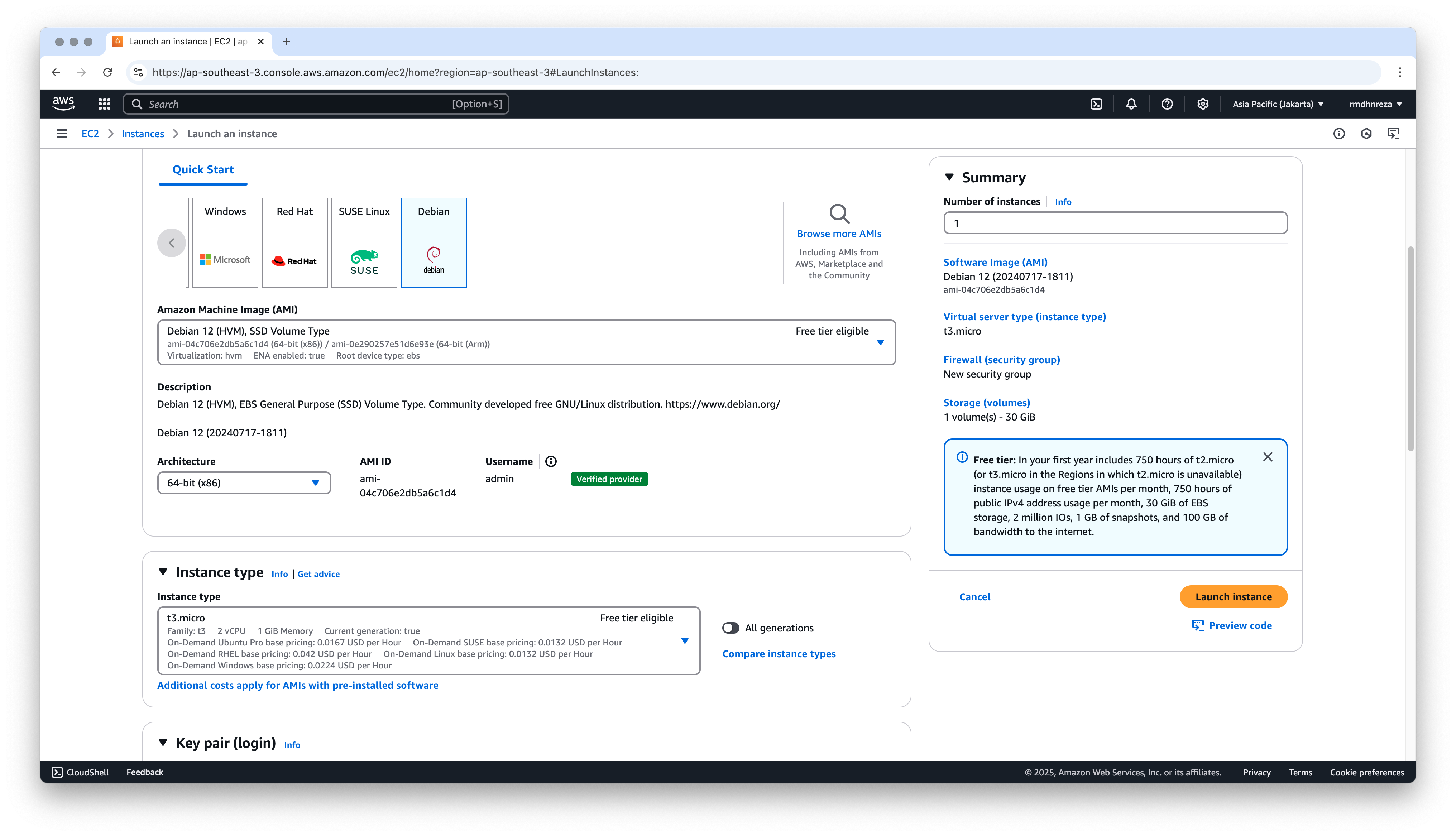
Task: Click the Browse more AMIs link
Action: pyautogui.click(x=839, y=234)
